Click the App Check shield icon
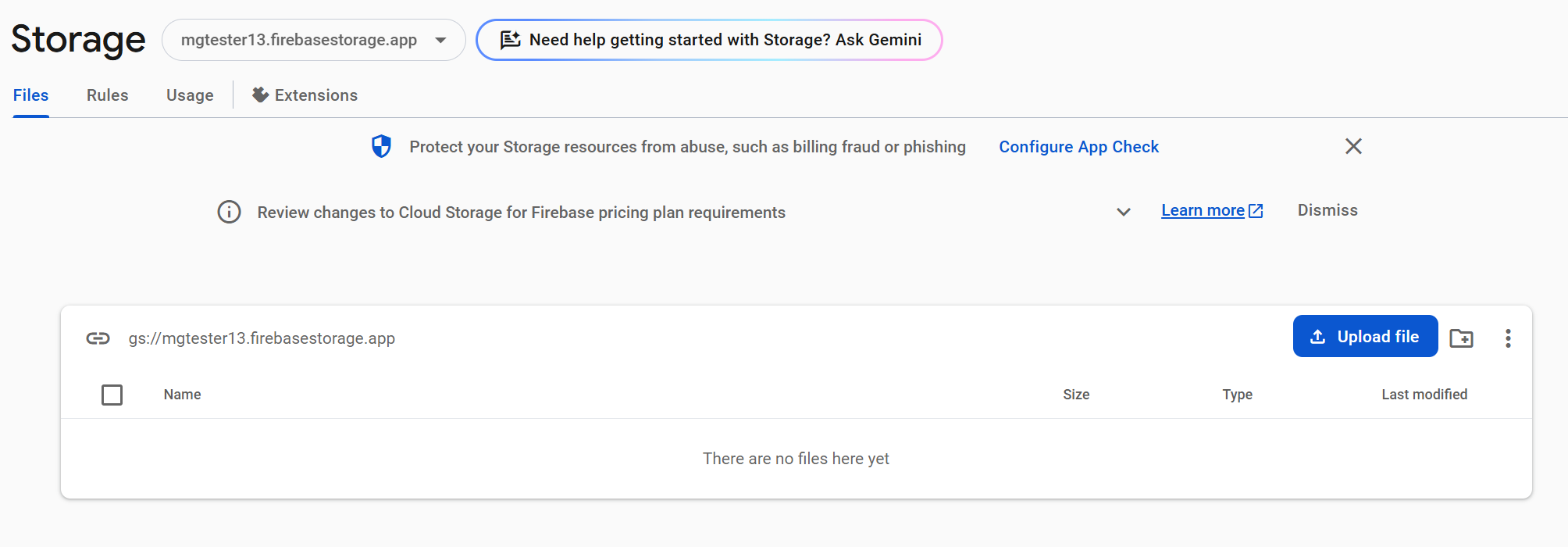 [x=381, y=146]
